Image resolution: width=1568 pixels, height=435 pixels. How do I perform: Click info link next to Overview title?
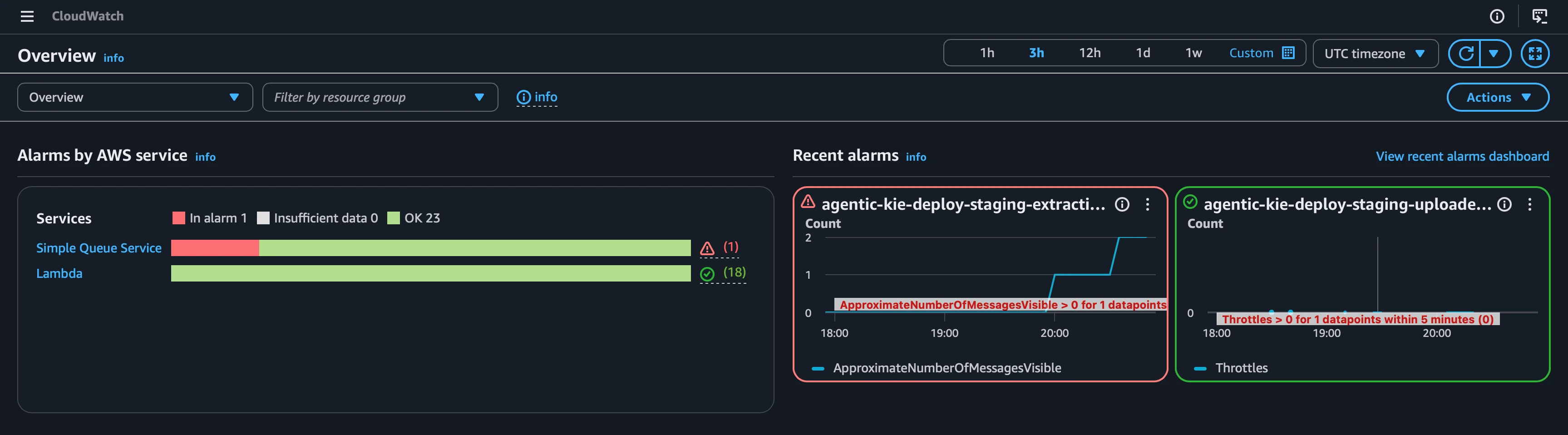[x=113, y=58]
